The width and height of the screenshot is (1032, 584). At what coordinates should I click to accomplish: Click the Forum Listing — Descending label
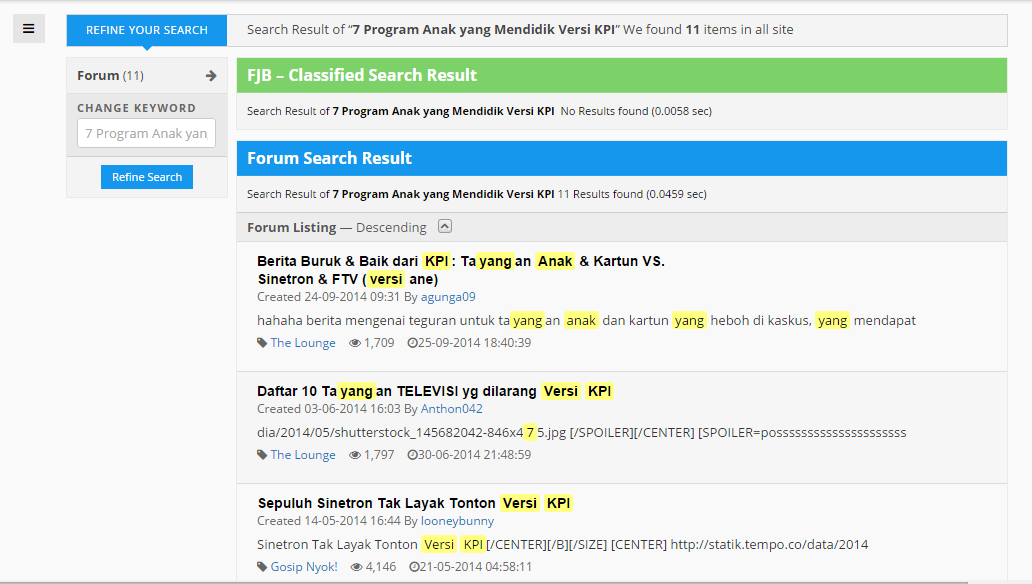(x=337, y=227)
